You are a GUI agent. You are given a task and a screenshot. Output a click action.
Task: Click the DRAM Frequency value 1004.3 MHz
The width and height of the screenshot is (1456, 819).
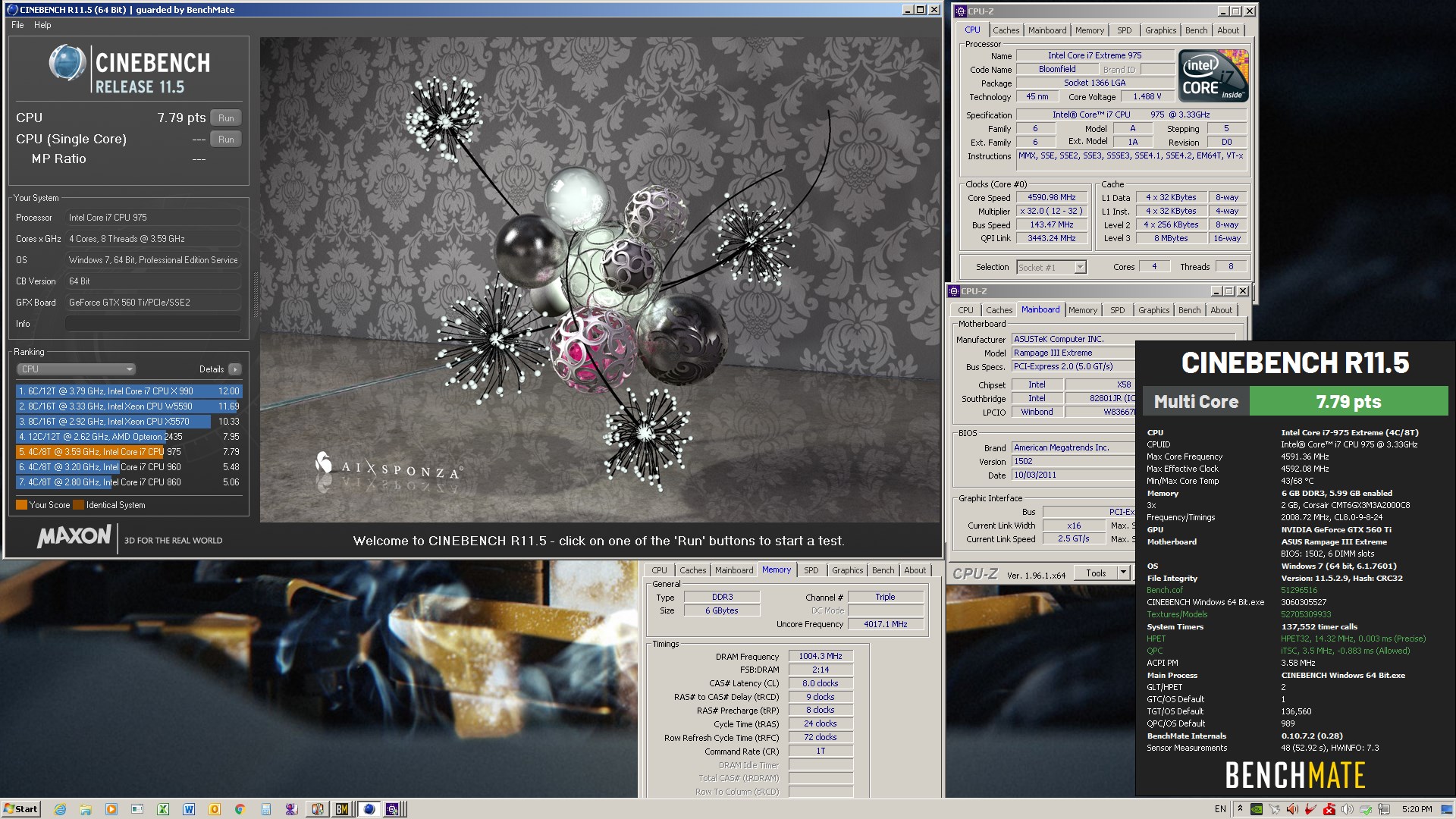point(821,657)
